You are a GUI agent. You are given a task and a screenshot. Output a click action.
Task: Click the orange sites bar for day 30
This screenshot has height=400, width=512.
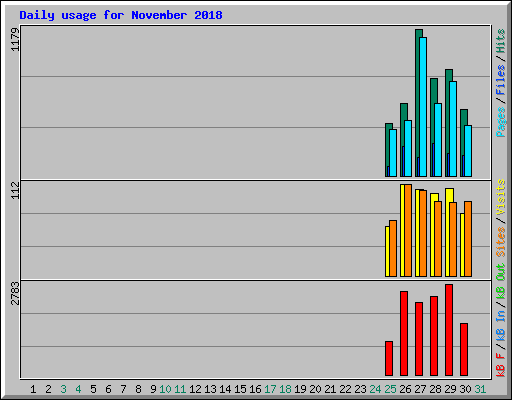pos(468,239)
